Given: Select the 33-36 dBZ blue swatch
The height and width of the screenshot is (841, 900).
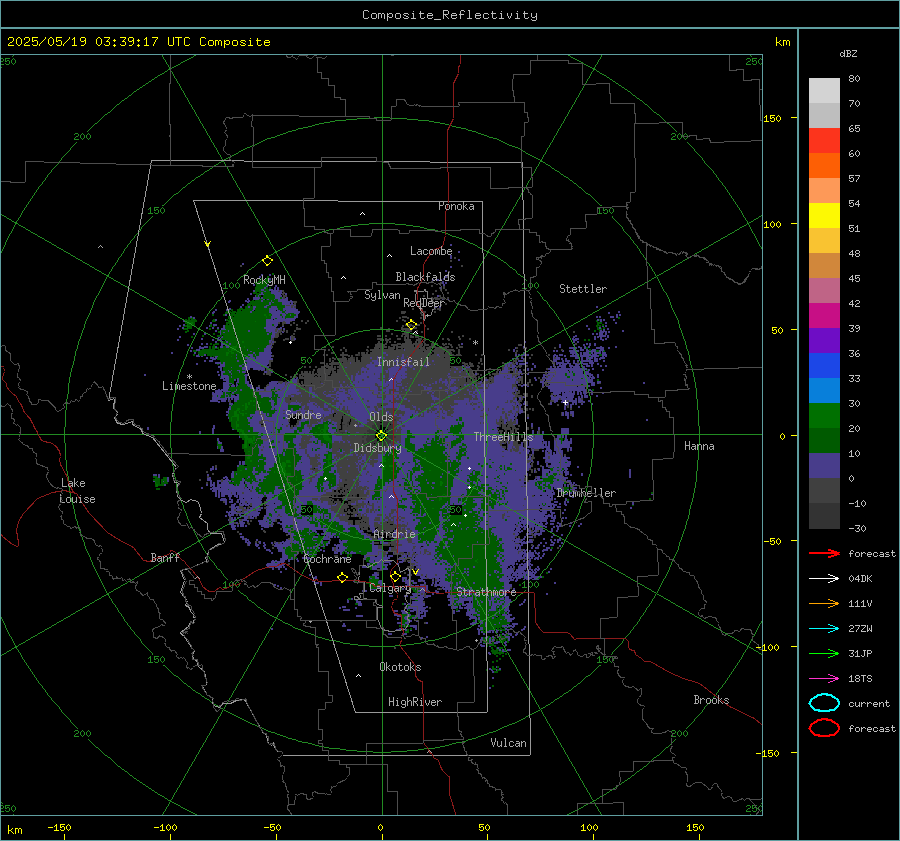Looking at the screenshot, I should point(824,366).
